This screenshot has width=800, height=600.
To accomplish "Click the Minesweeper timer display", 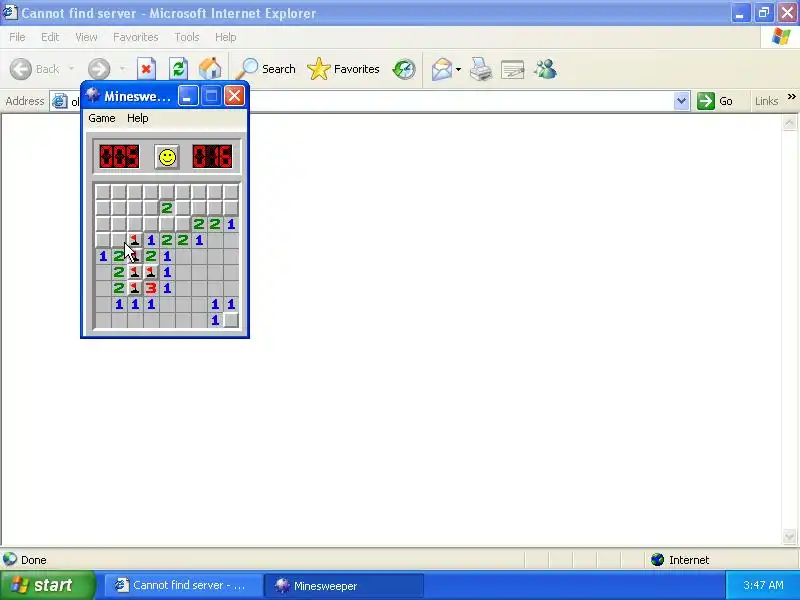I will click(212, 157).
